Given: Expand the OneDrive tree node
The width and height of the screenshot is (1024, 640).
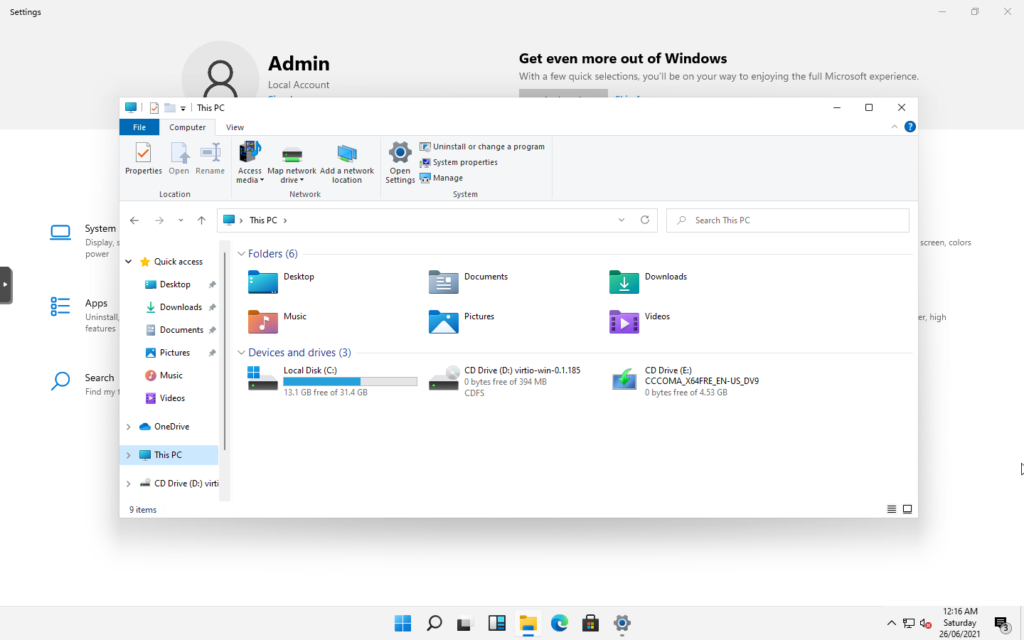Looking at the screenshot, I should (x=129, y=426).
